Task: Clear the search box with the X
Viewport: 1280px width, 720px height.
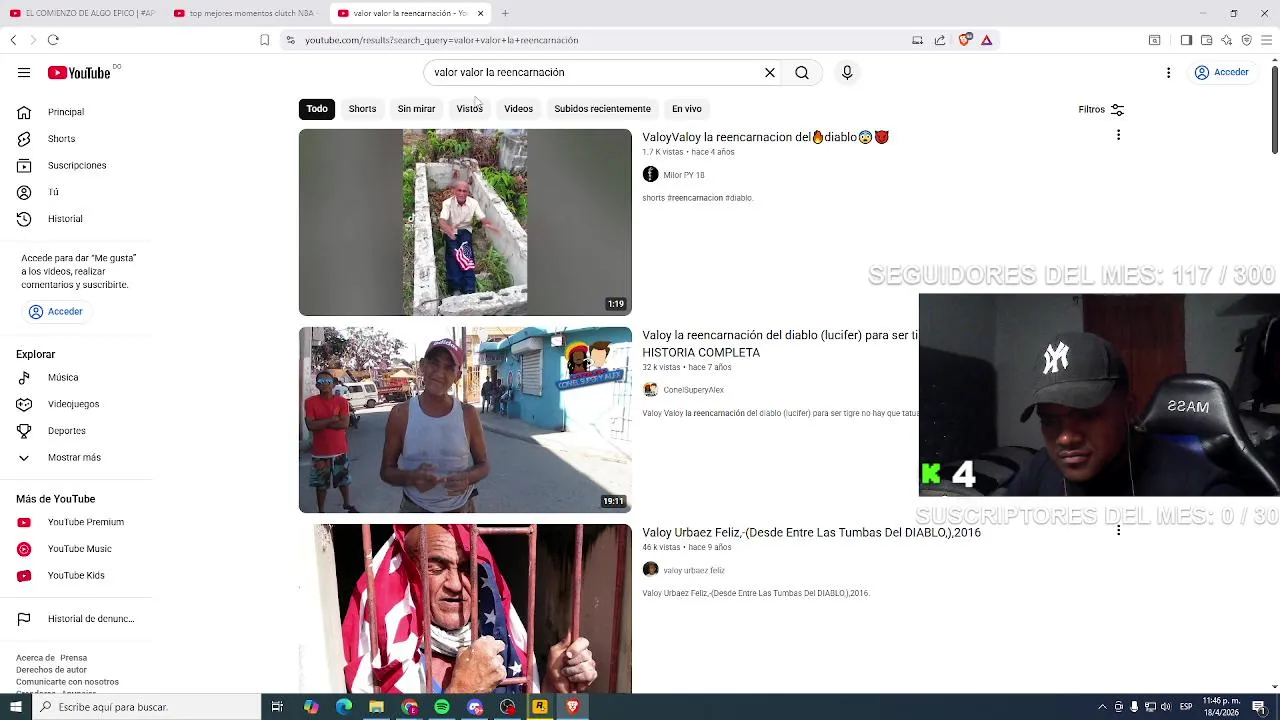Action: pyautogui.click(x=770, y=72)
